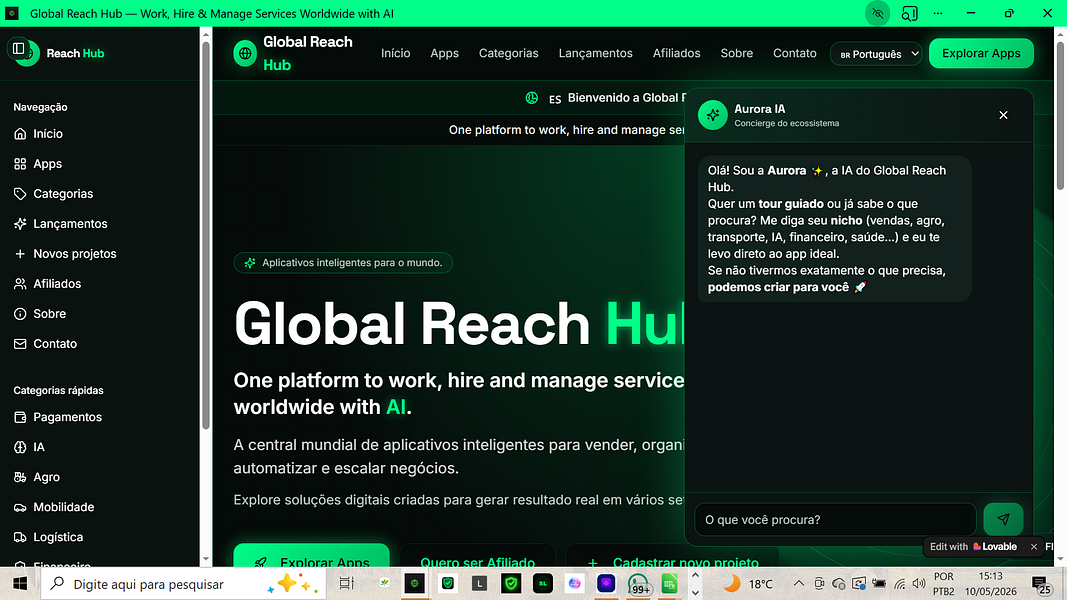The height and width of the screenshot is (600, 1067).
Task: Open the SL app in the taskbar
Action: [x=542, y=584]
